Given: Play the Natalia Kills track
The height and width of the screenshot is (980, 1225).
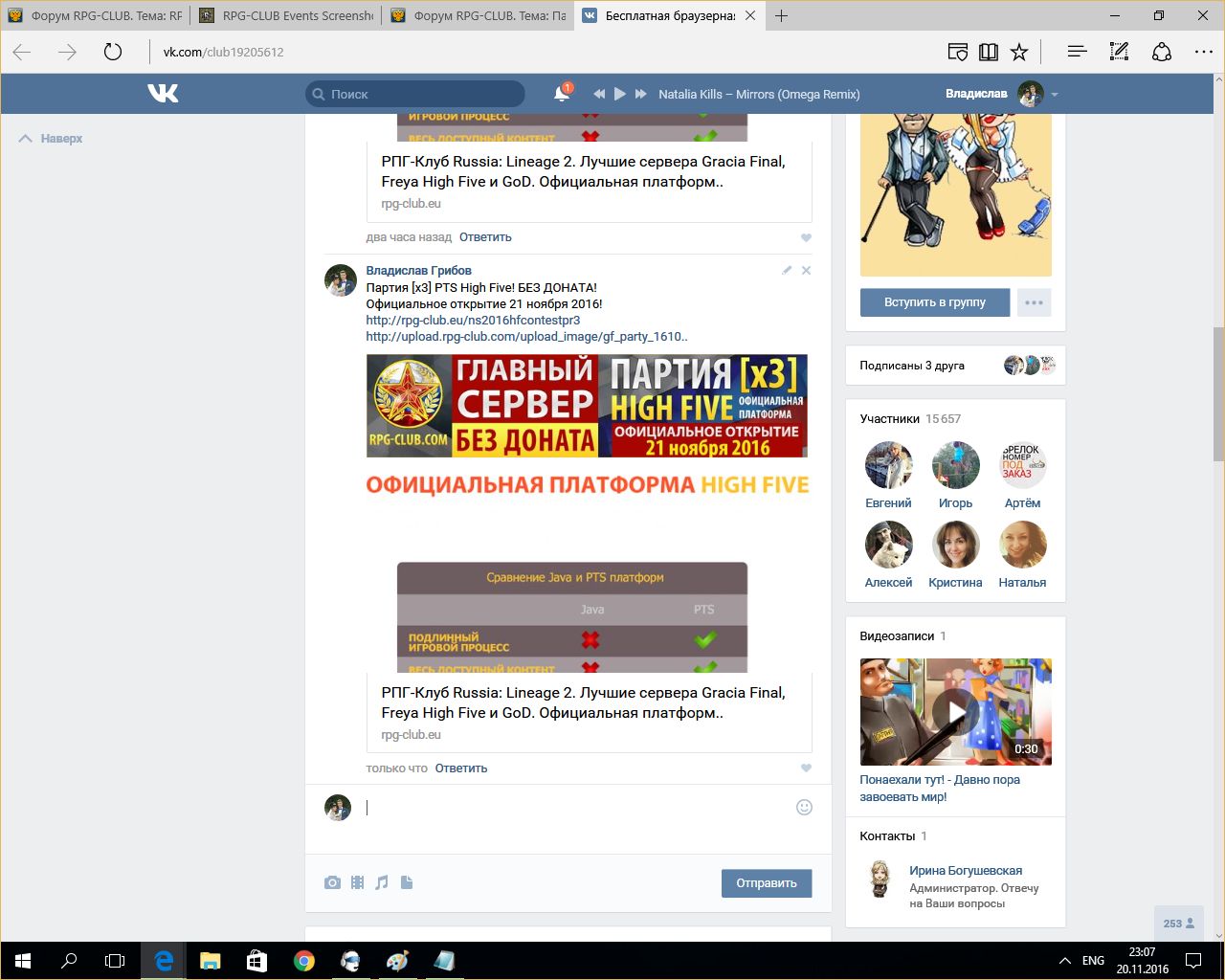Looking at the screenshot, I should 619,94.
